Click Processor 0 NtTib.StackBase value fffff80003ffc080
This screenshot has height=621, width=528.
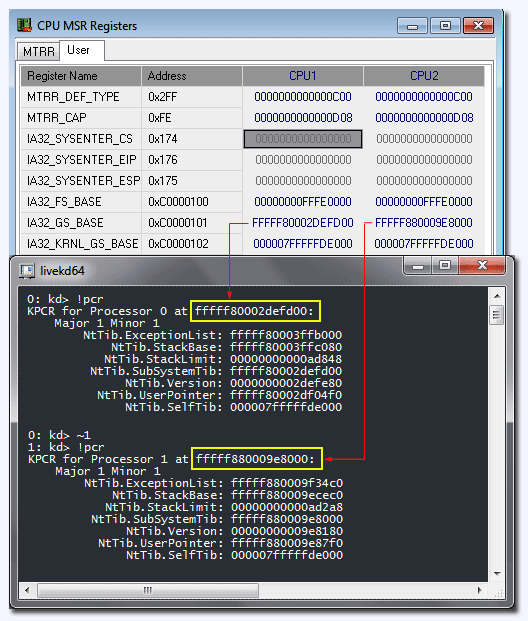point(286,347)
